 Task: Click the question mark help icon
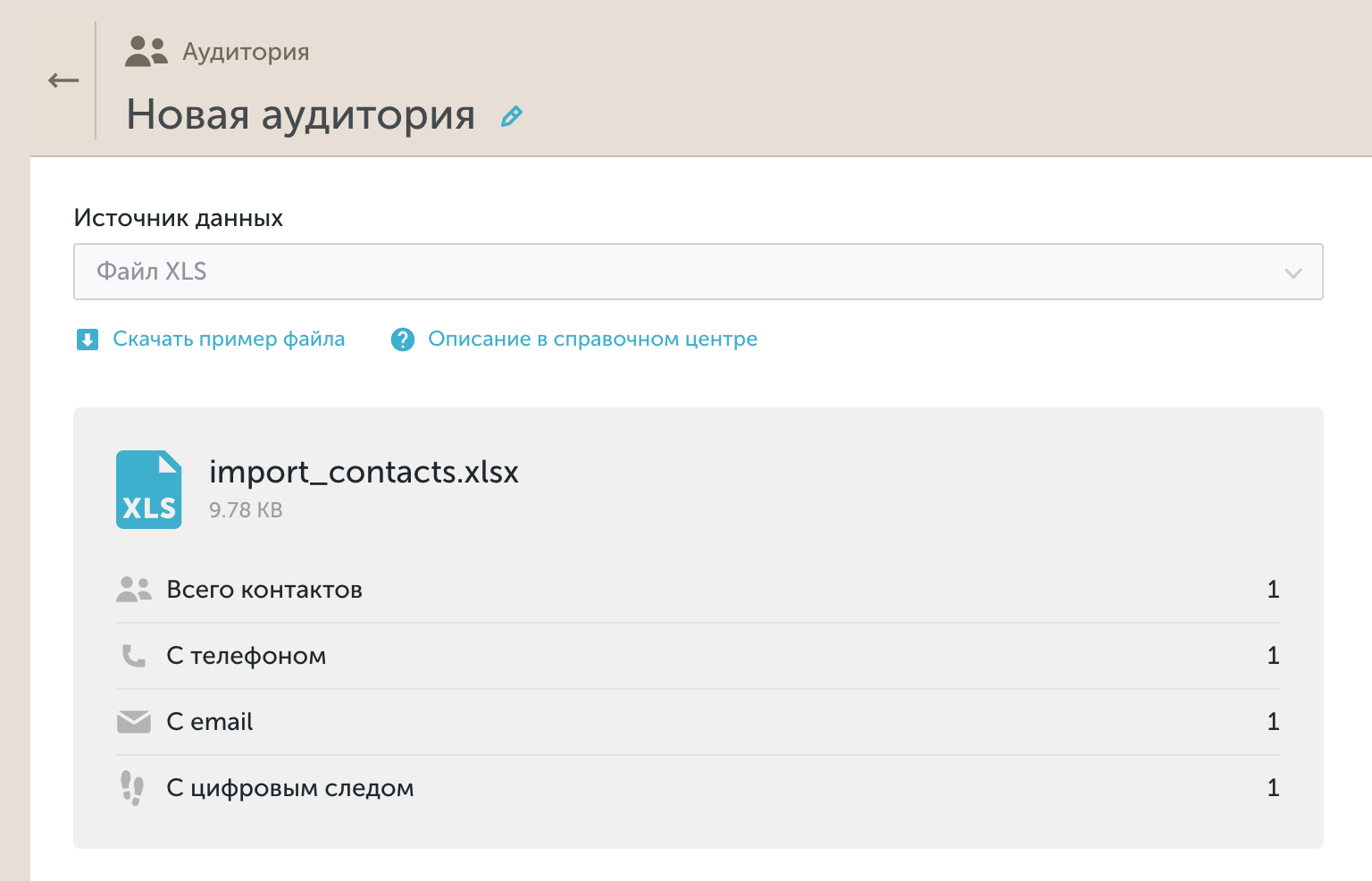tap(404, 340)
